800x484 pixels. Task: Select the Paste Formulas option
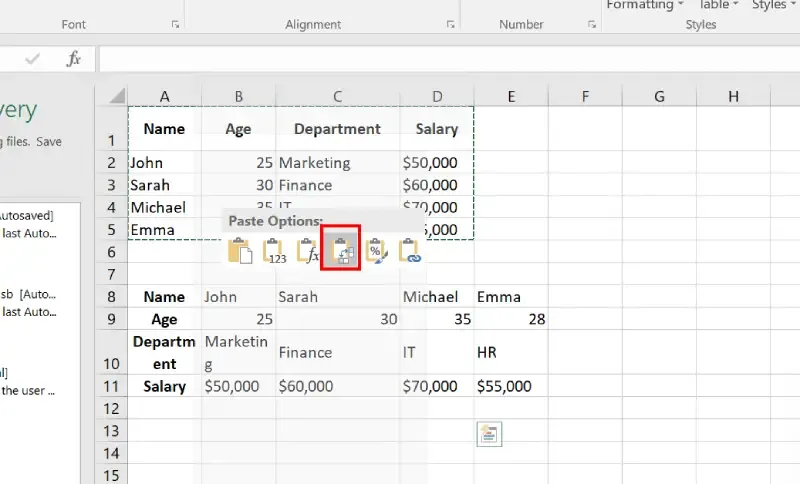[x=308, y=251]
